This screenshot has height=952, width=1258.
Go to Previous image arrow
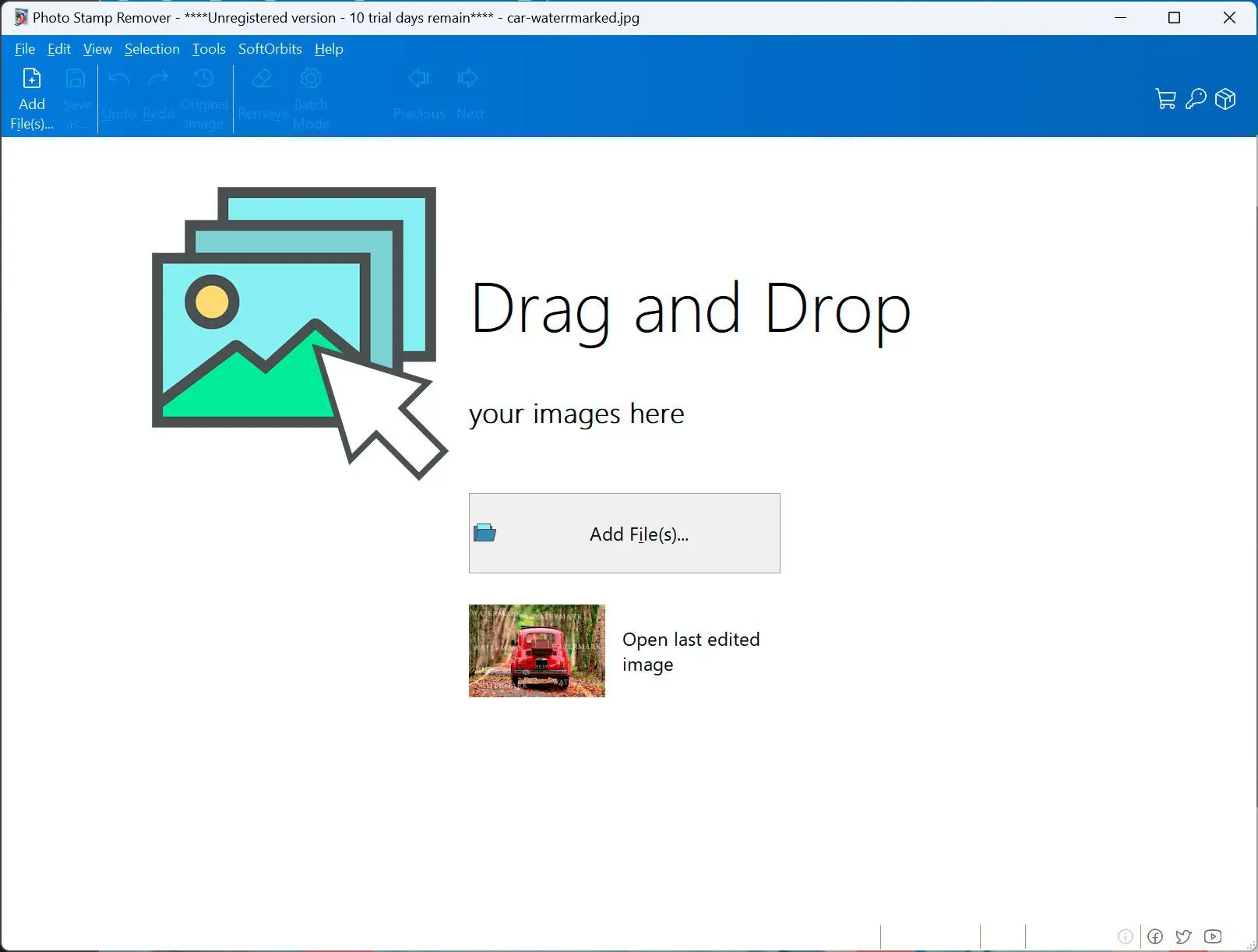419,79
